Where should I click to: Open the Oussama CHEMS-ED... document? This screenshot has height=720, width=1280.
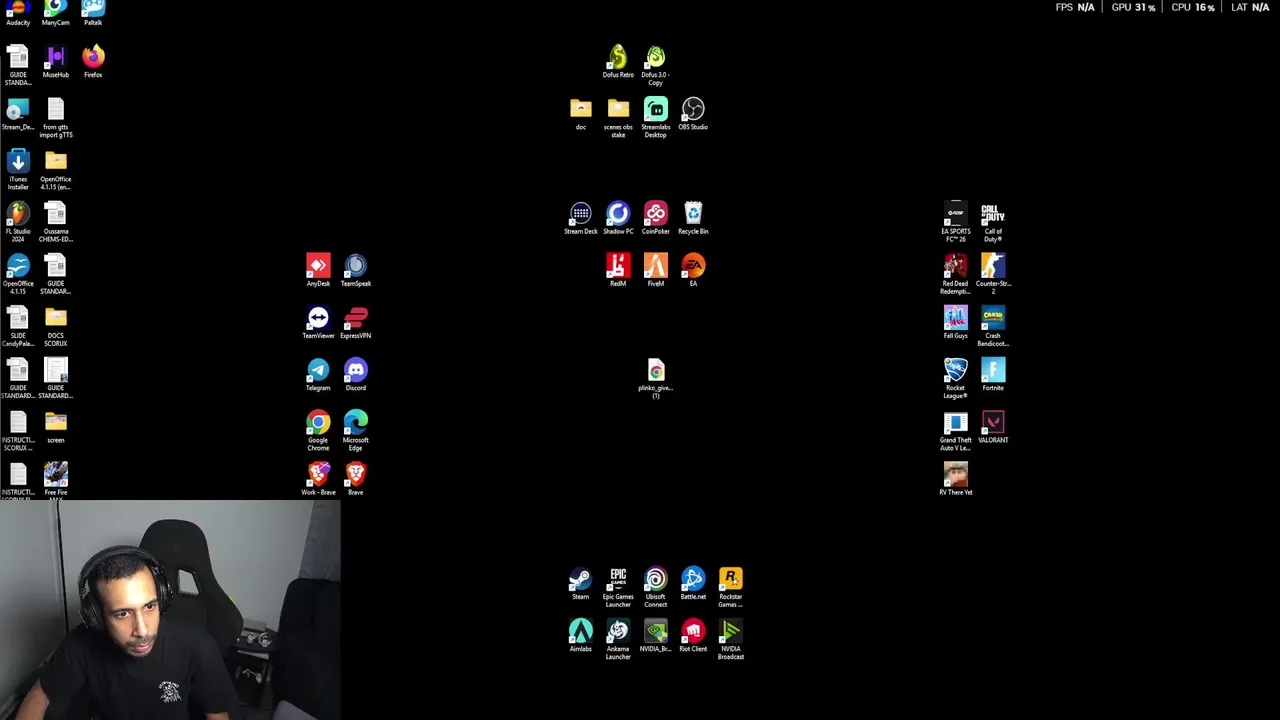[x=55, y=222]
